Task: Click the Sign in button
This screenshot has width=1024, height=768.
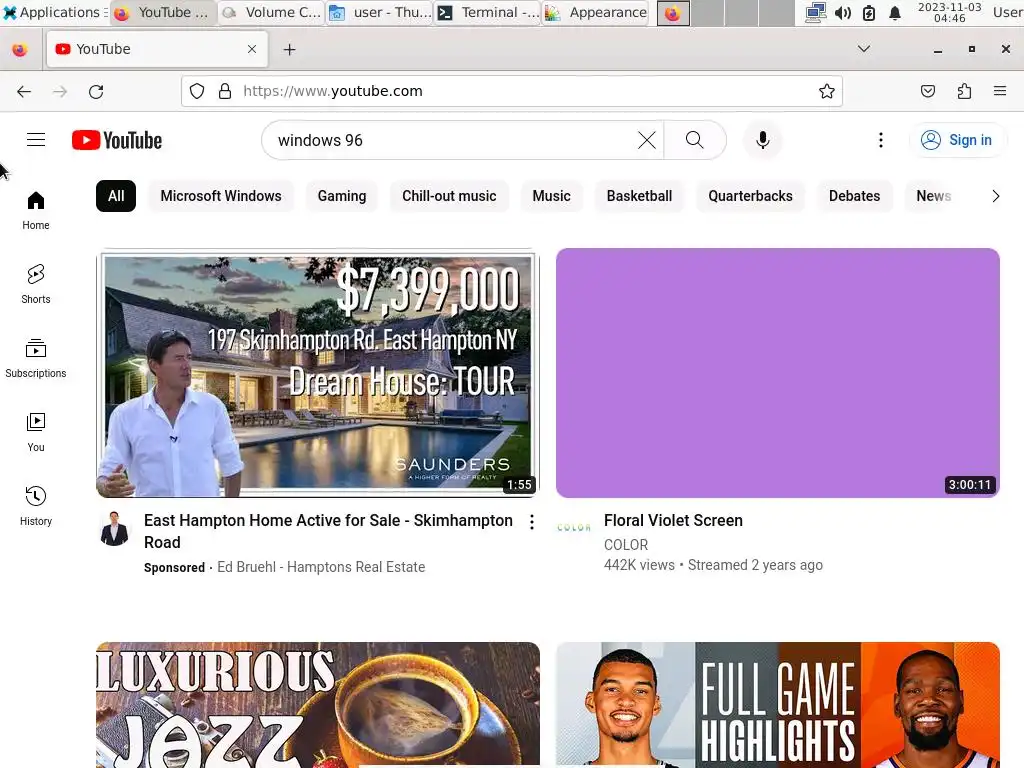Action: click(957, 140)
